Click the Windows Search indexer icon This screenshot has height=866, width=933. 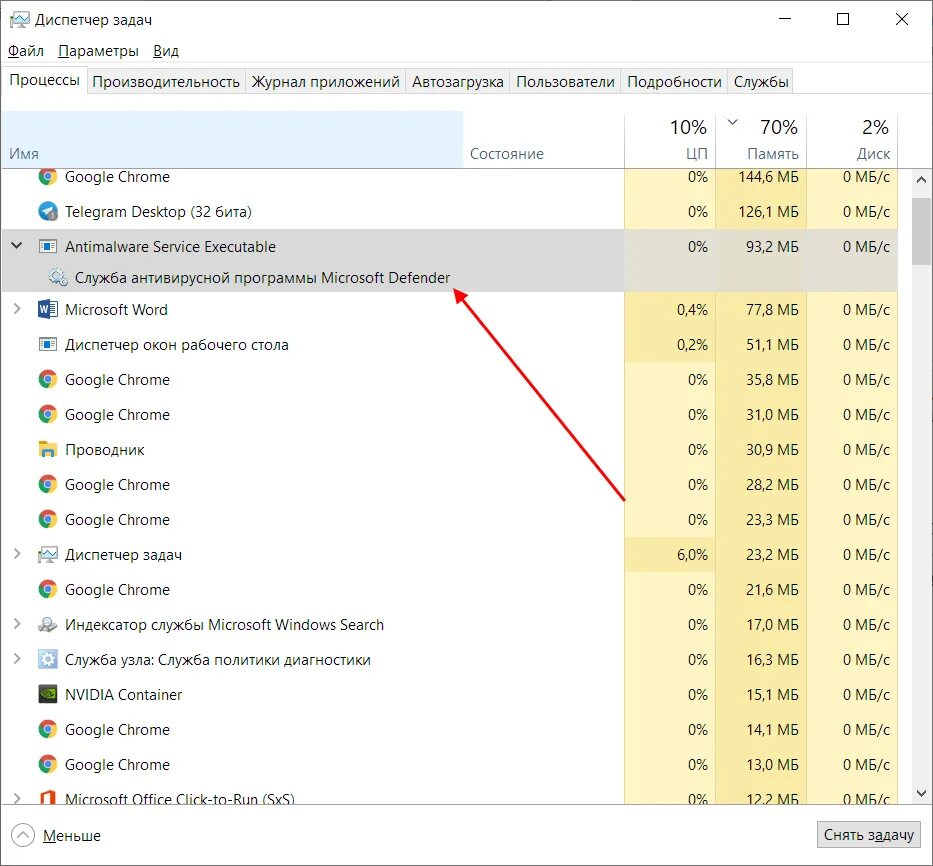[x=47, y=625]
